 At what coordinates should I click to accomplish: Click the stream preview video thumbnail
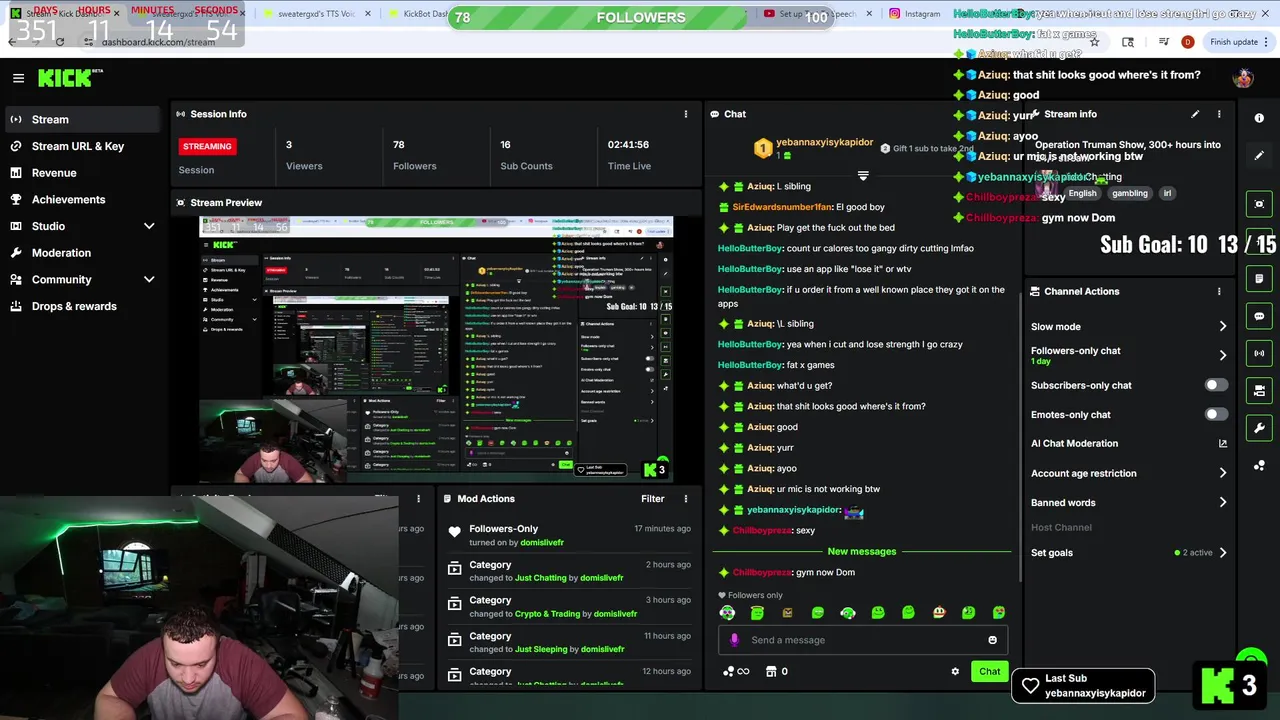point(436,350)
